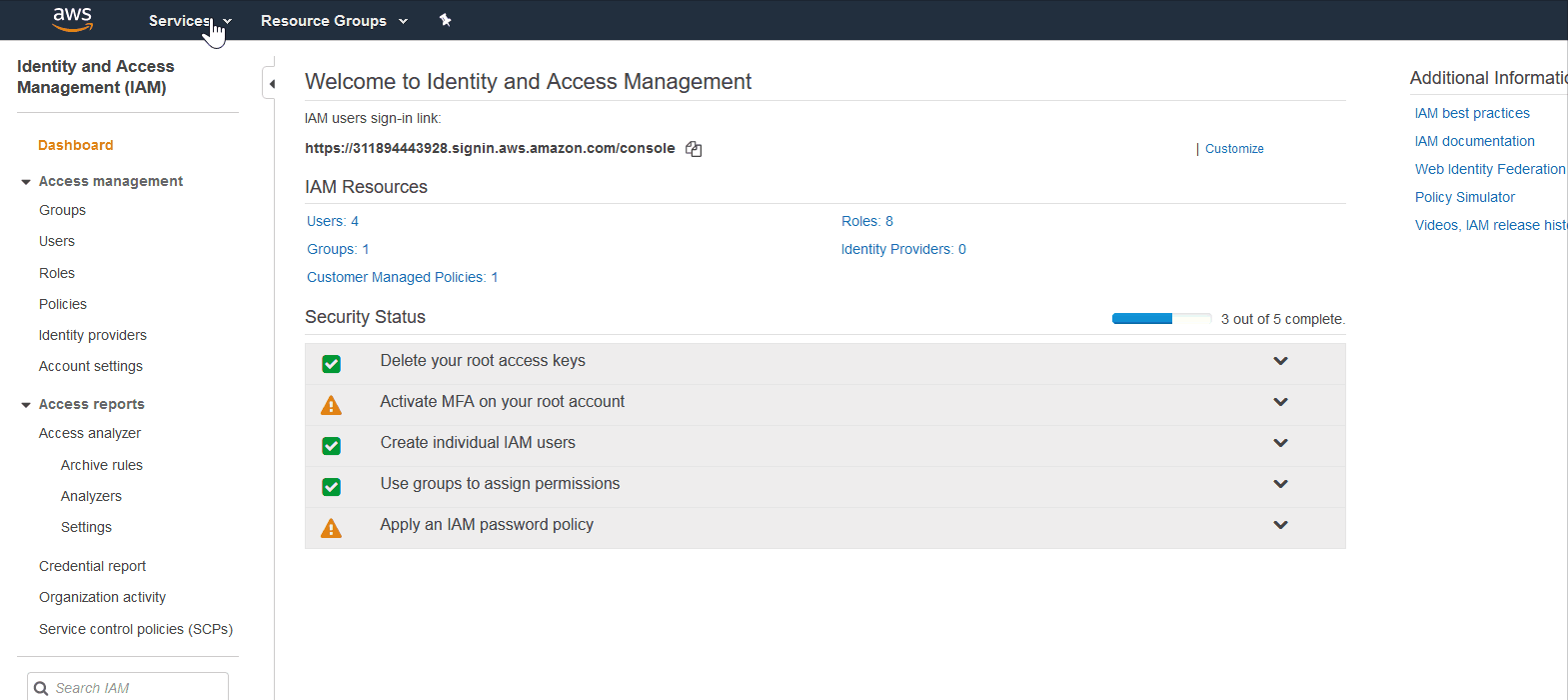Open the Customize sign-in link option
Viewport: 1568px width, 700px height.
pyautogui.click(x=1234, y=149)
